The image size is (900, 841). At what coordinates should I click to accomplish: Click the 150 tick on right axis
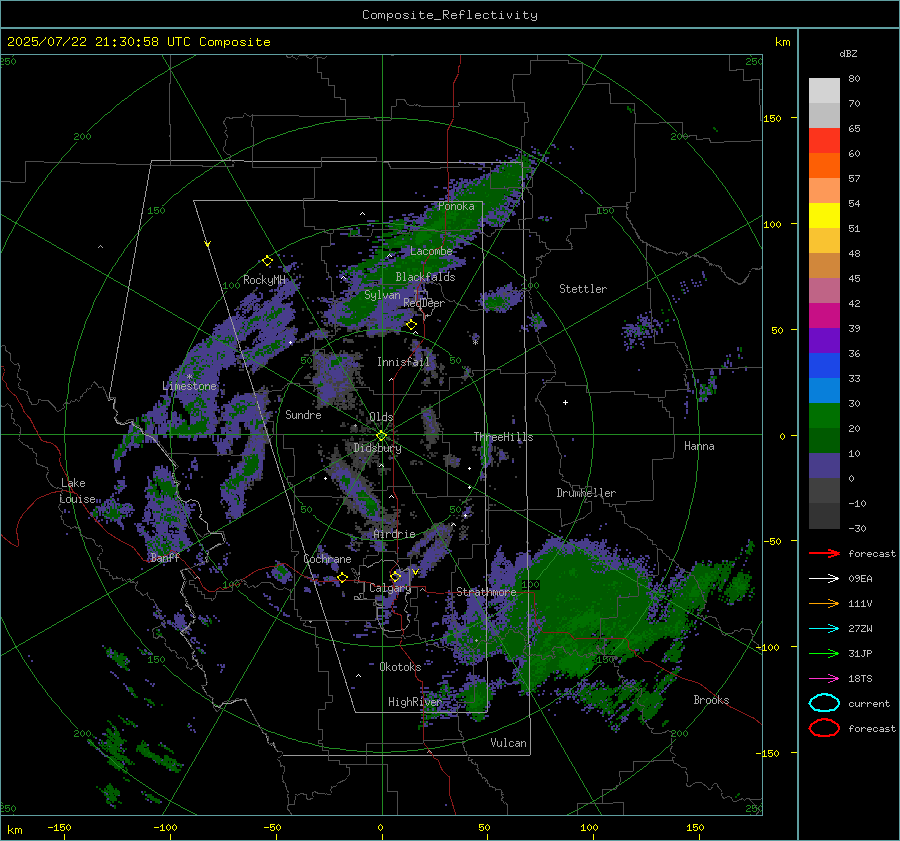(772, 118)
